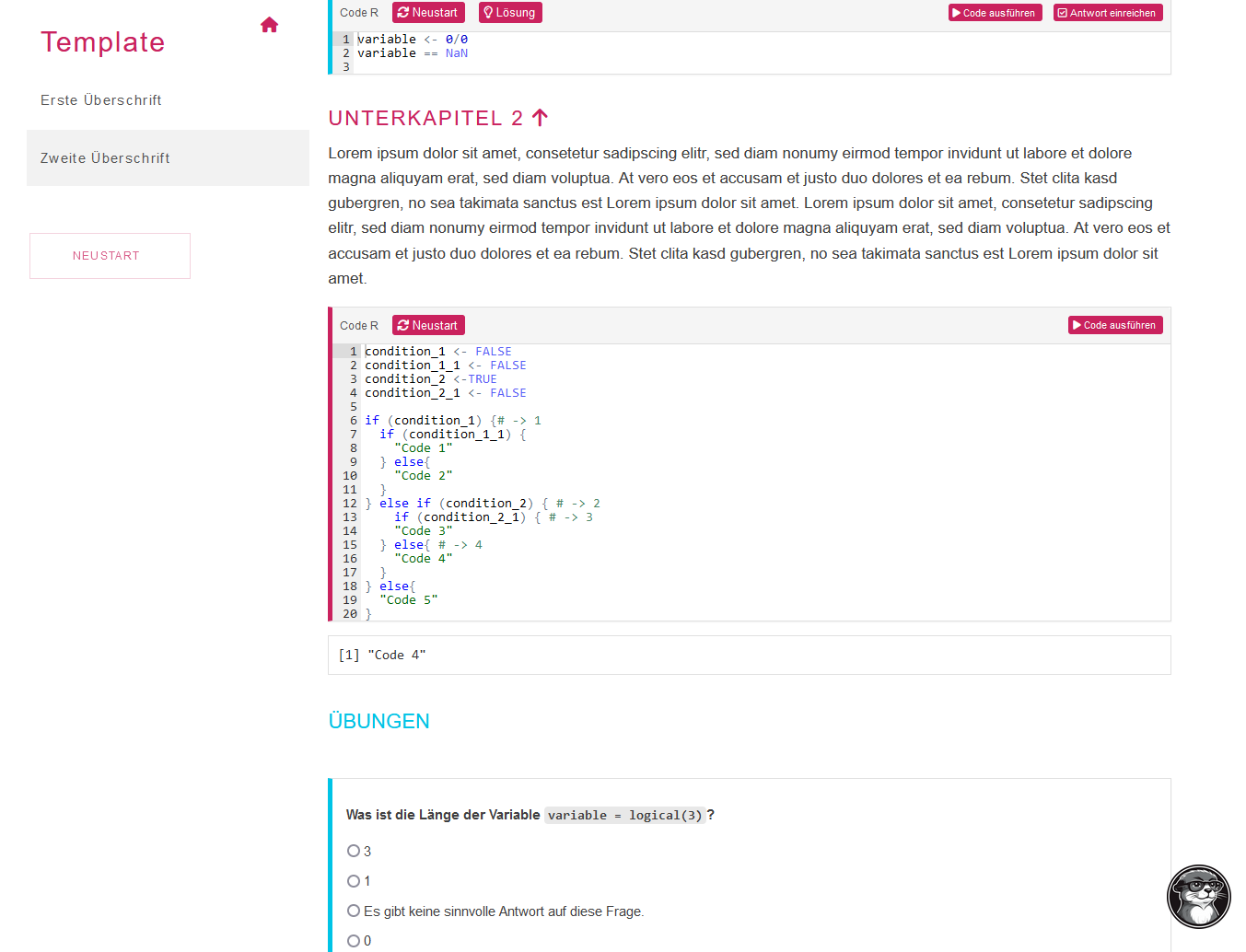
Task: Click the inline code 'variable = logical(3)'
Action: pos(624,815)
